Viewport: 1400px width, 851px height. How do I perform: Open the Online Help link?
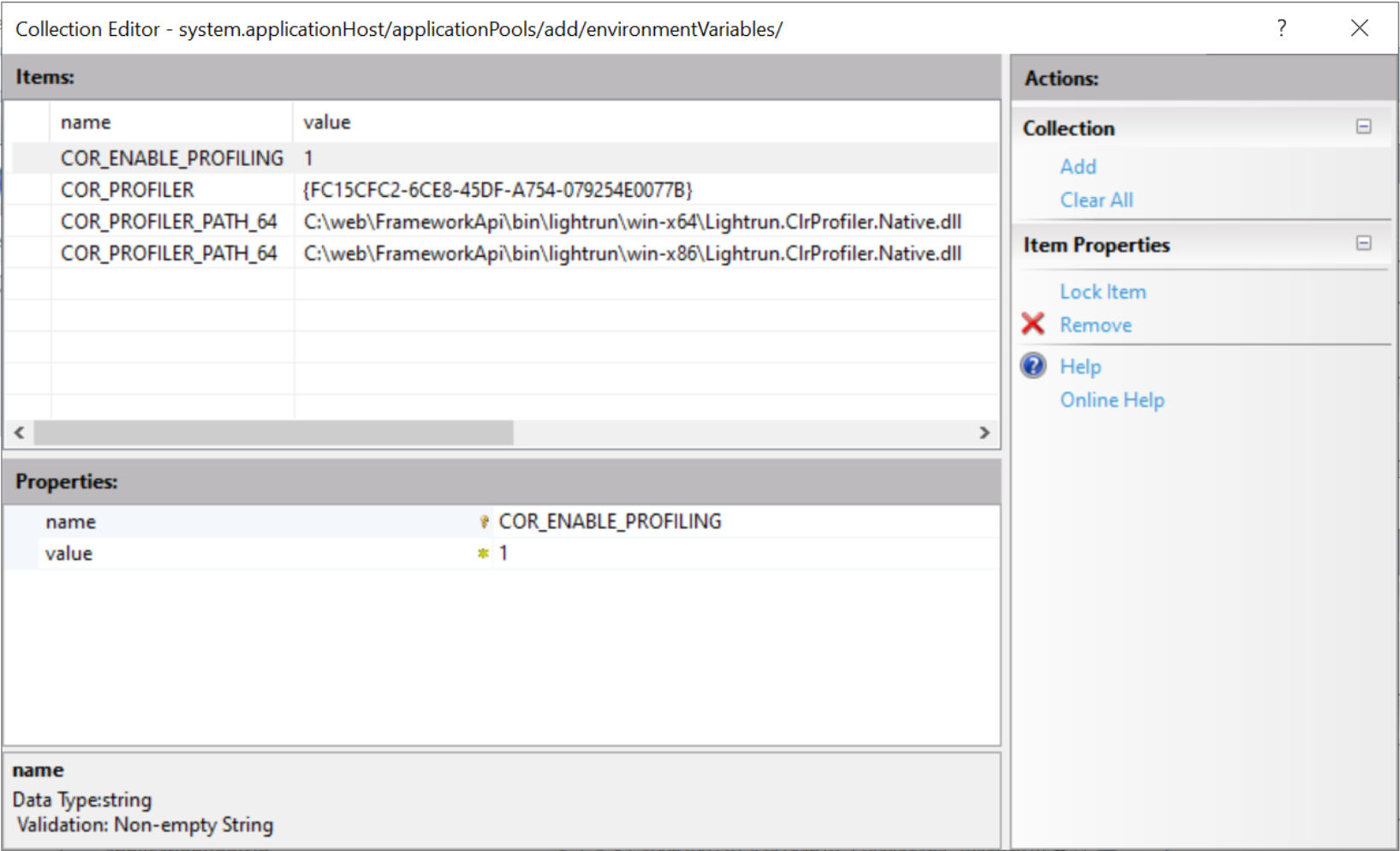pyautogui.click(x=1111, y=401)
